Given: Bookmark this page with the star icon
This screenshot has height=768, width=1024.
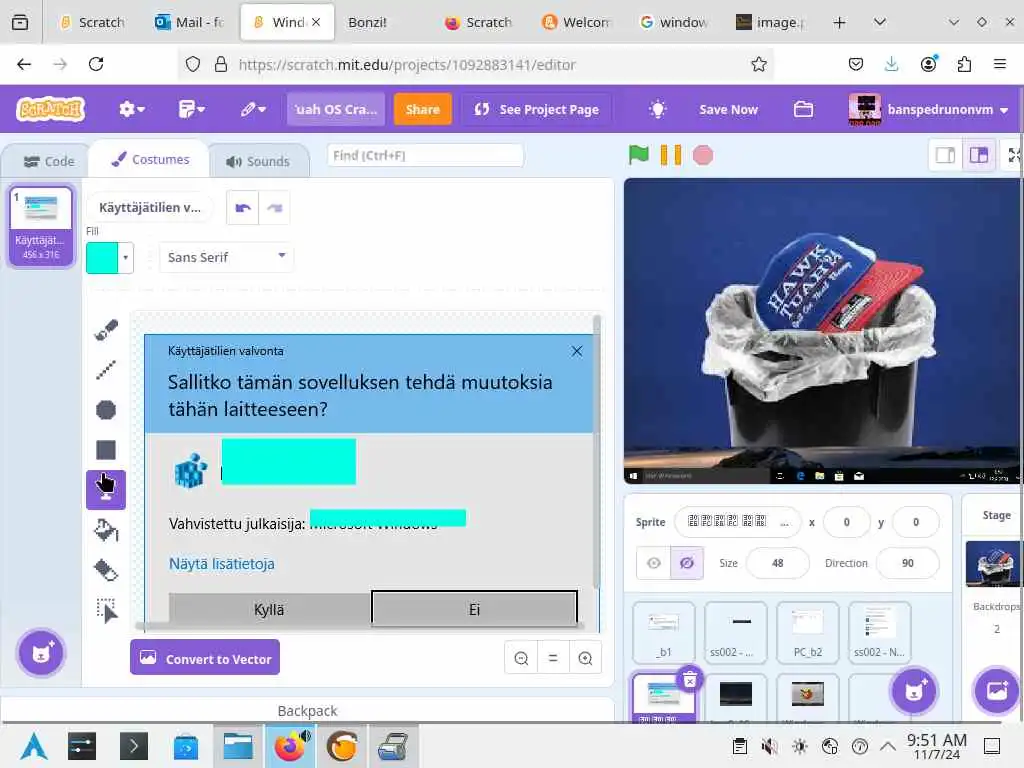Looking at the screenshot, I should click(x=758, y=64).
